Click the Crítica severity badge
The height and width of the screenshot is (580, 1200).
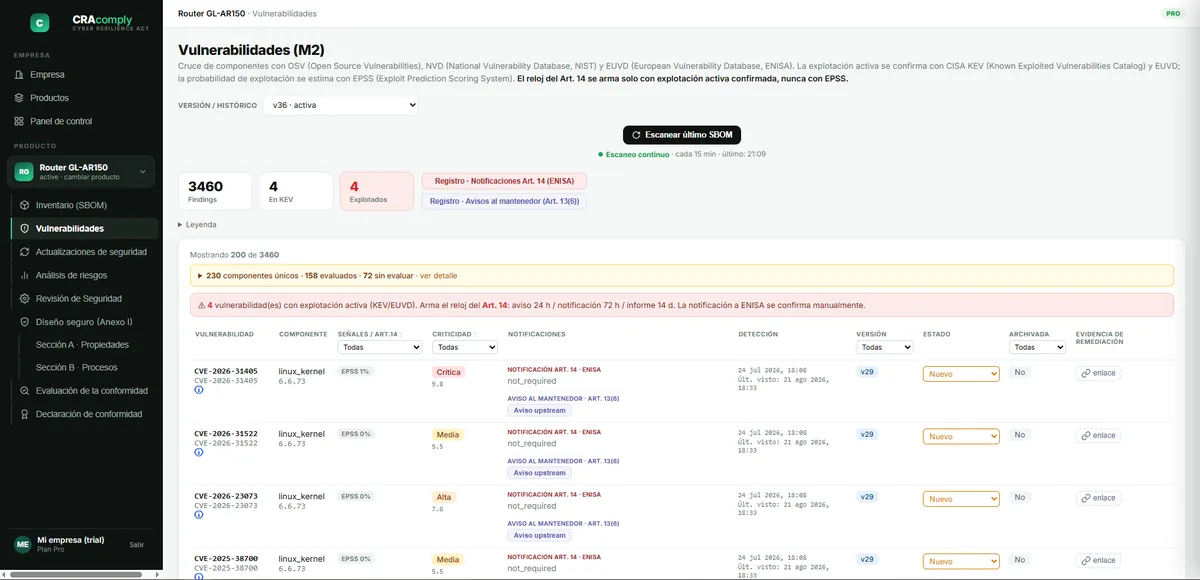click(x=449, y=372)
